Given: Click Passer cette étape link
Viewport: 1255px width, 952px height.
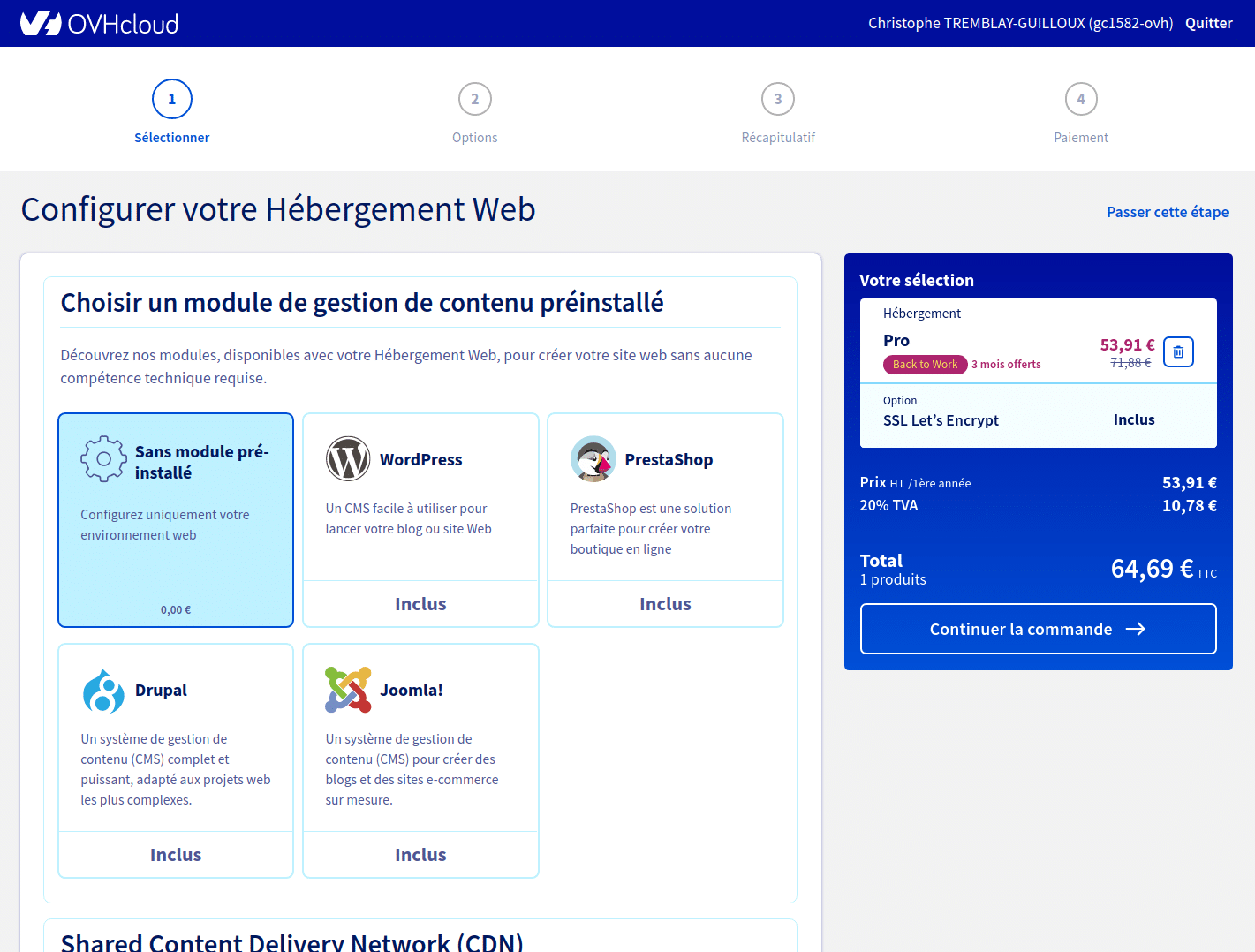Looking at the screenshot, I should pyautogui.click(x=1168, y=212).
